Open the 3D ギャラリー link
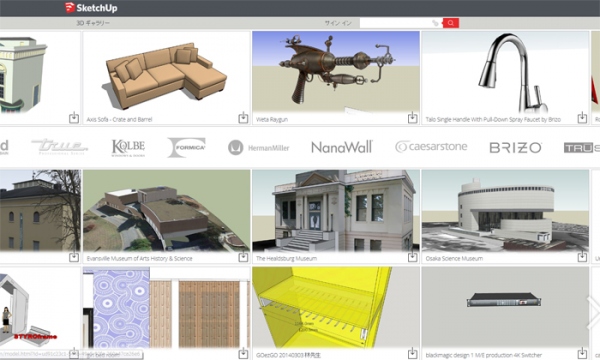 (x=93, y=23)
